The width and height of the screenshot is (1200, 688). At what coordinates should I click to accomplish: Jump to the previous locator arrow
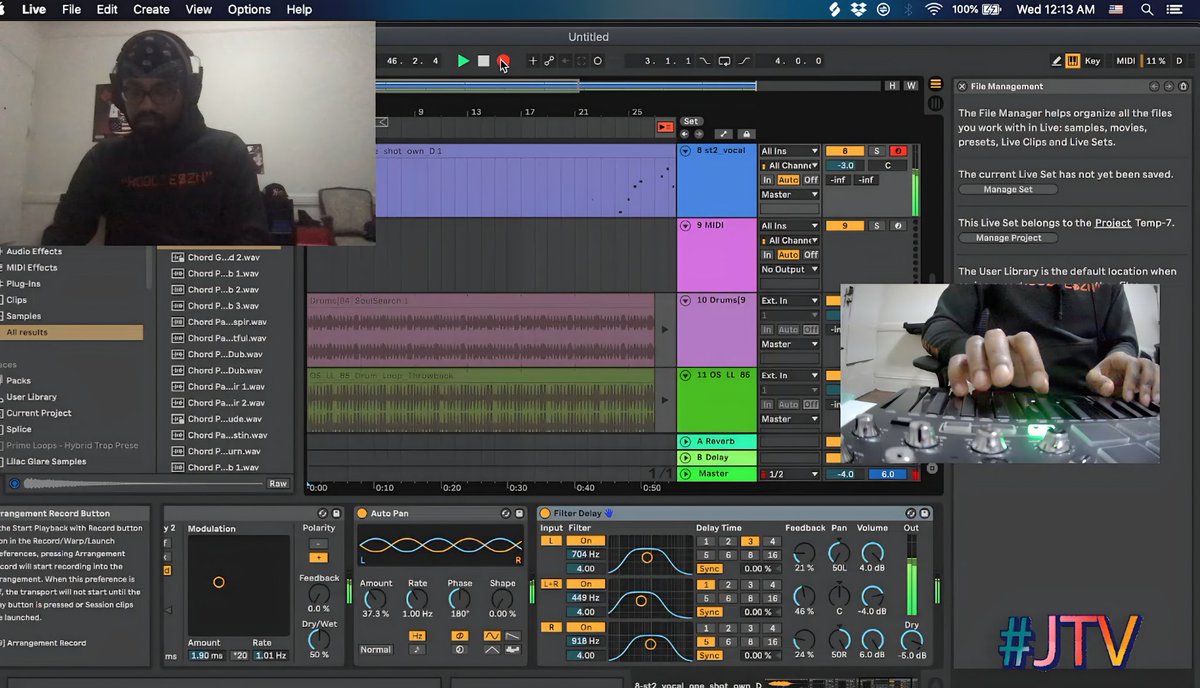tap(685, 133)
